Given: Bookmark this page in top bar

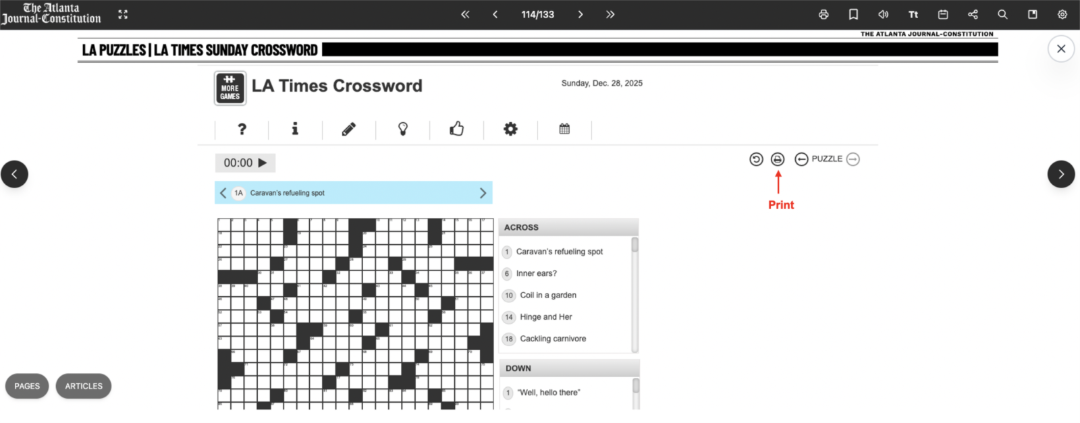Looking at the screenshot, I should (853, 15).
